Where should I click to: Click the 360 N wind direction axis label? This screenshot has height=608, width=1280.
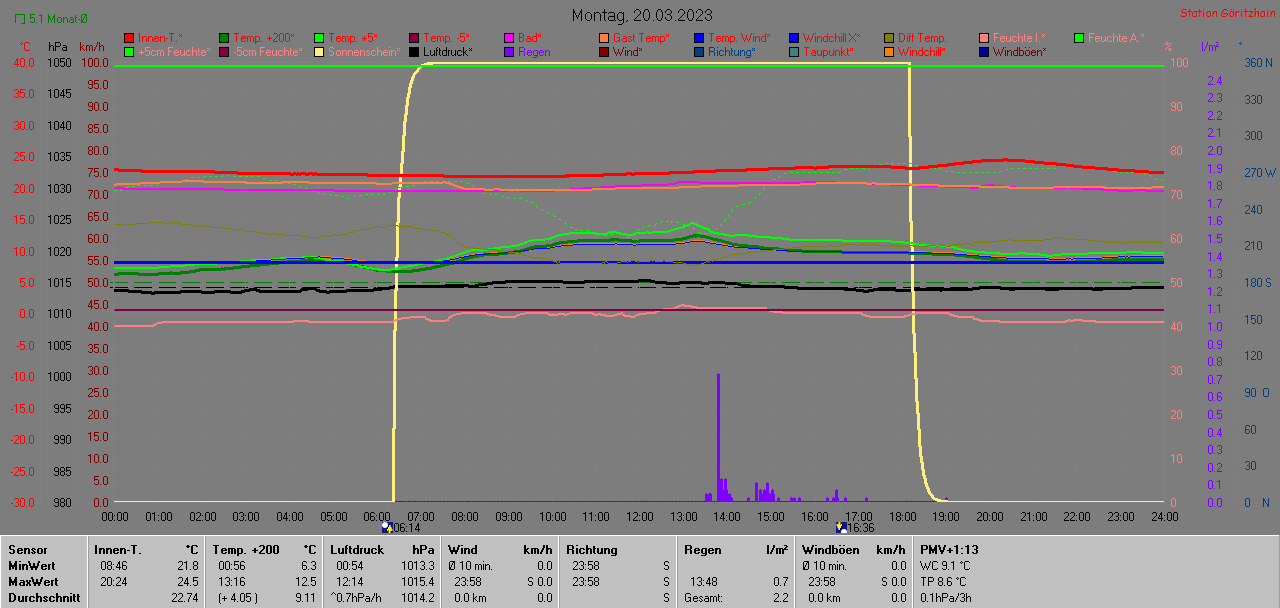pos(1257,62)
